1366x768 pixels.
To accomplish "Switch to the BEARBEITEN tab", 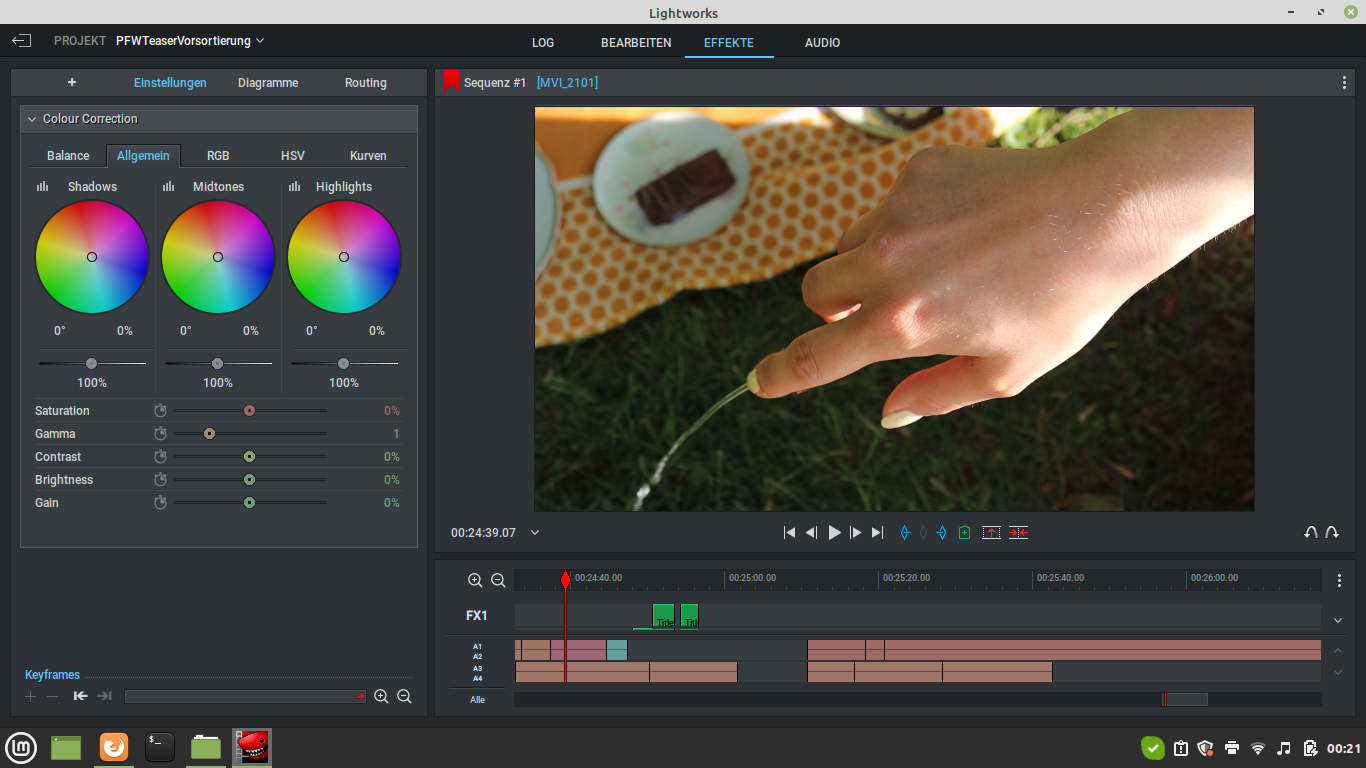I will click(636, 43).
